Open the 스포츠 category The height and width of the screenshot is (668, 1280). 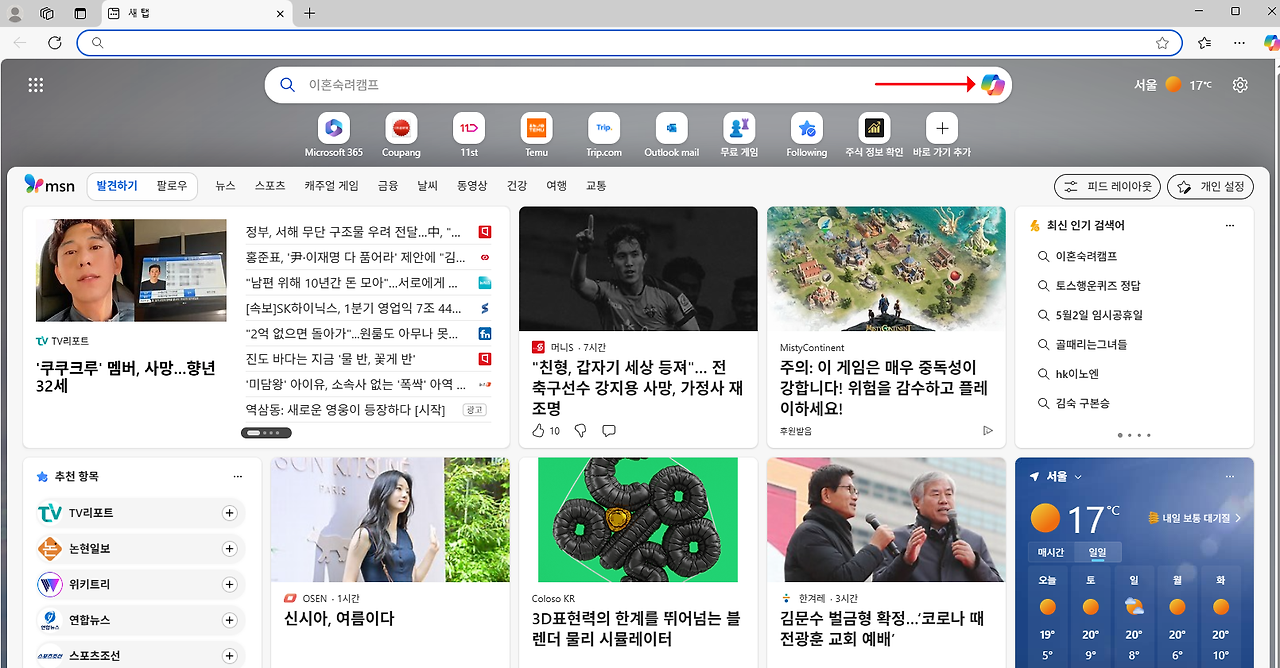click(270, 186)
